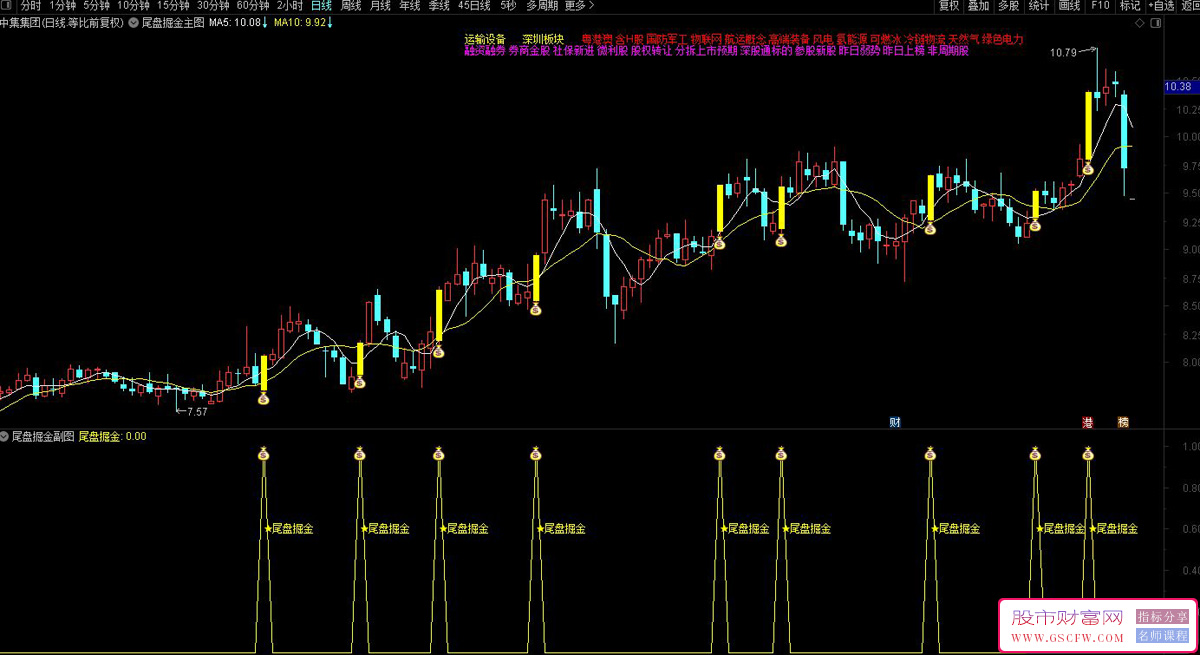Add stock with +自选 button
The height and width of the screenshot is (655, 1200).
pos(1161,6)
